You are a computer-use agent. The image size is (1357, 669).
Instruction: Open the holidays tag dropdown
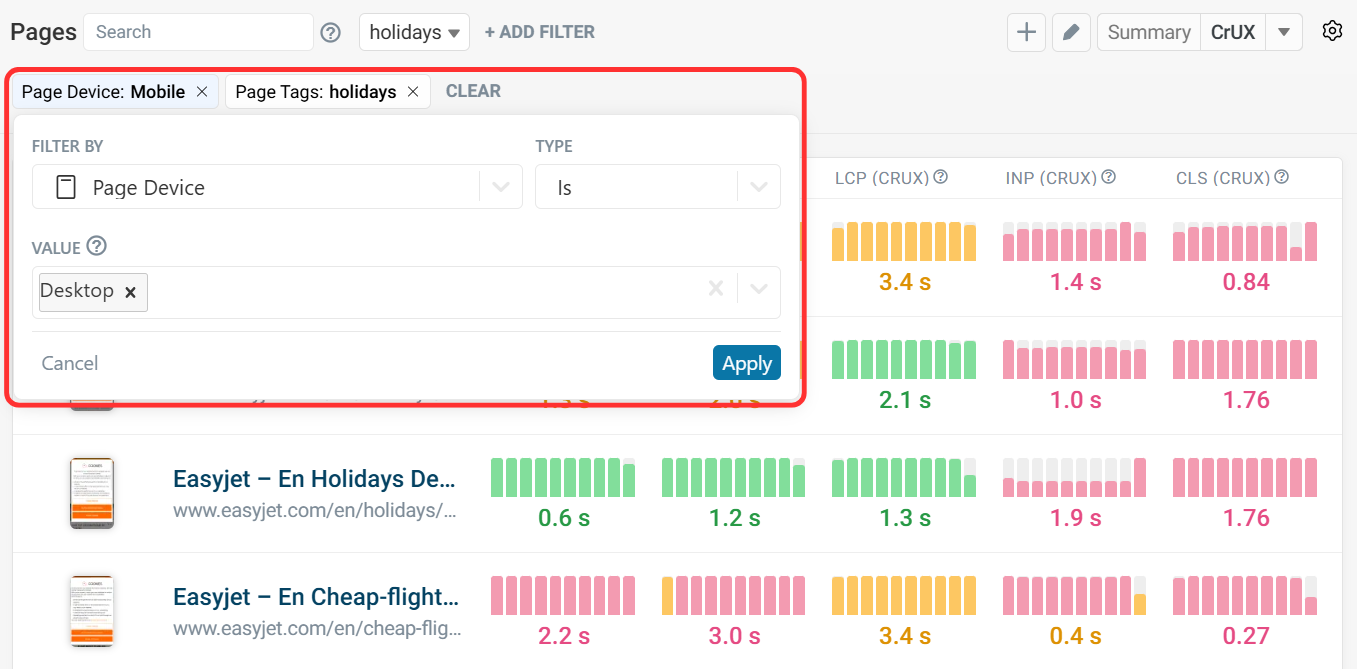pyautogui.click(x=414, y=32)
